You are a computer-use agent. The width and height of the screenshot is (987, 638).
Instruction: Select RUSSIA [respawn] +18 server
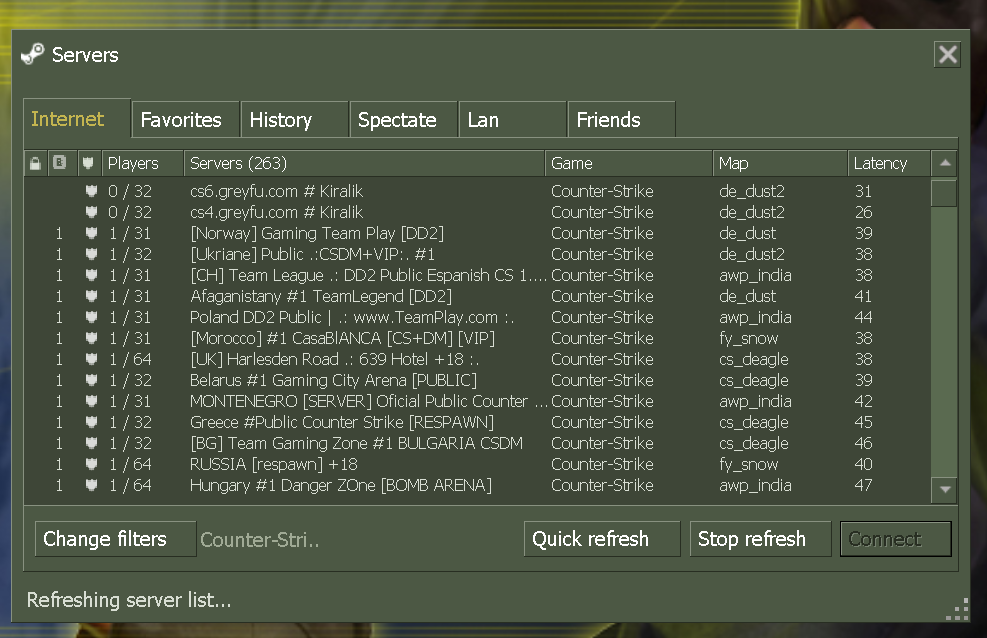click(477, 464)
